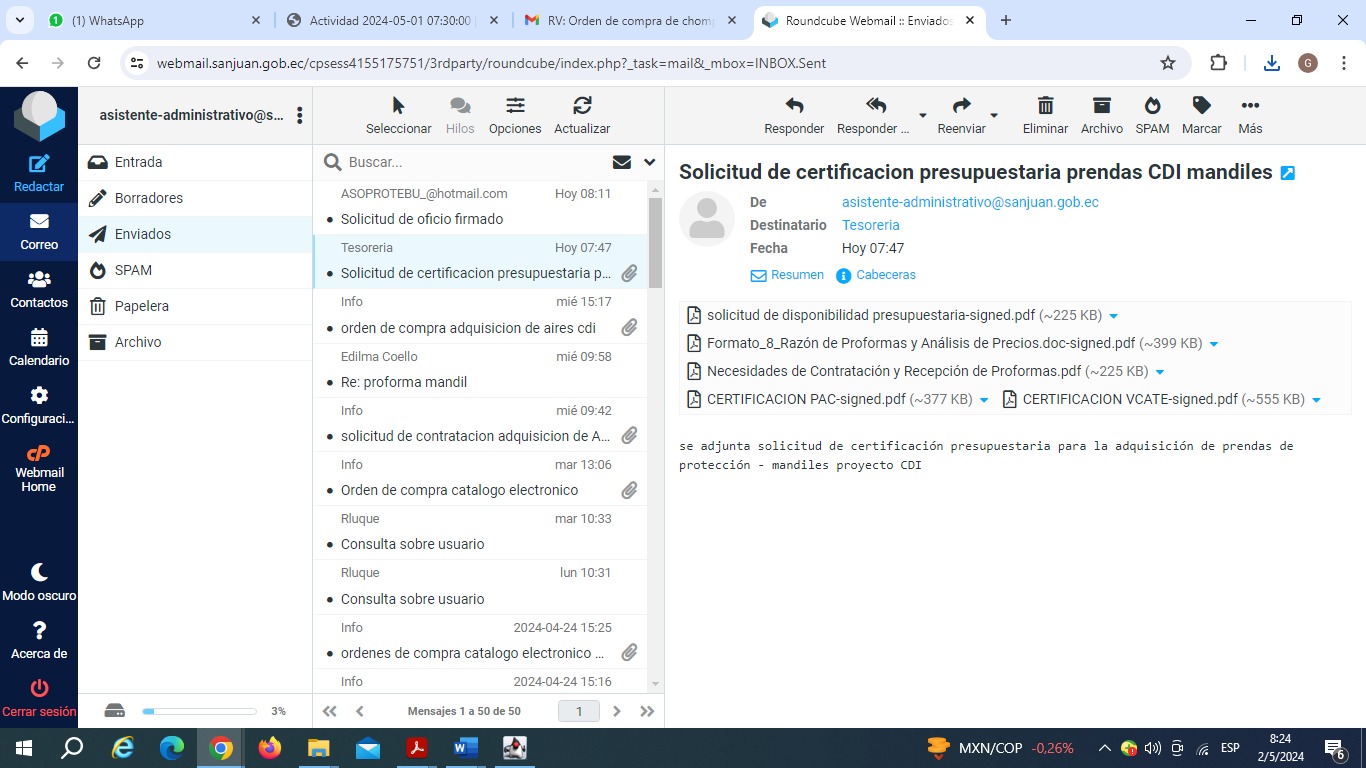
Task: Click the Cabeceras headers link
Action: 885,275
